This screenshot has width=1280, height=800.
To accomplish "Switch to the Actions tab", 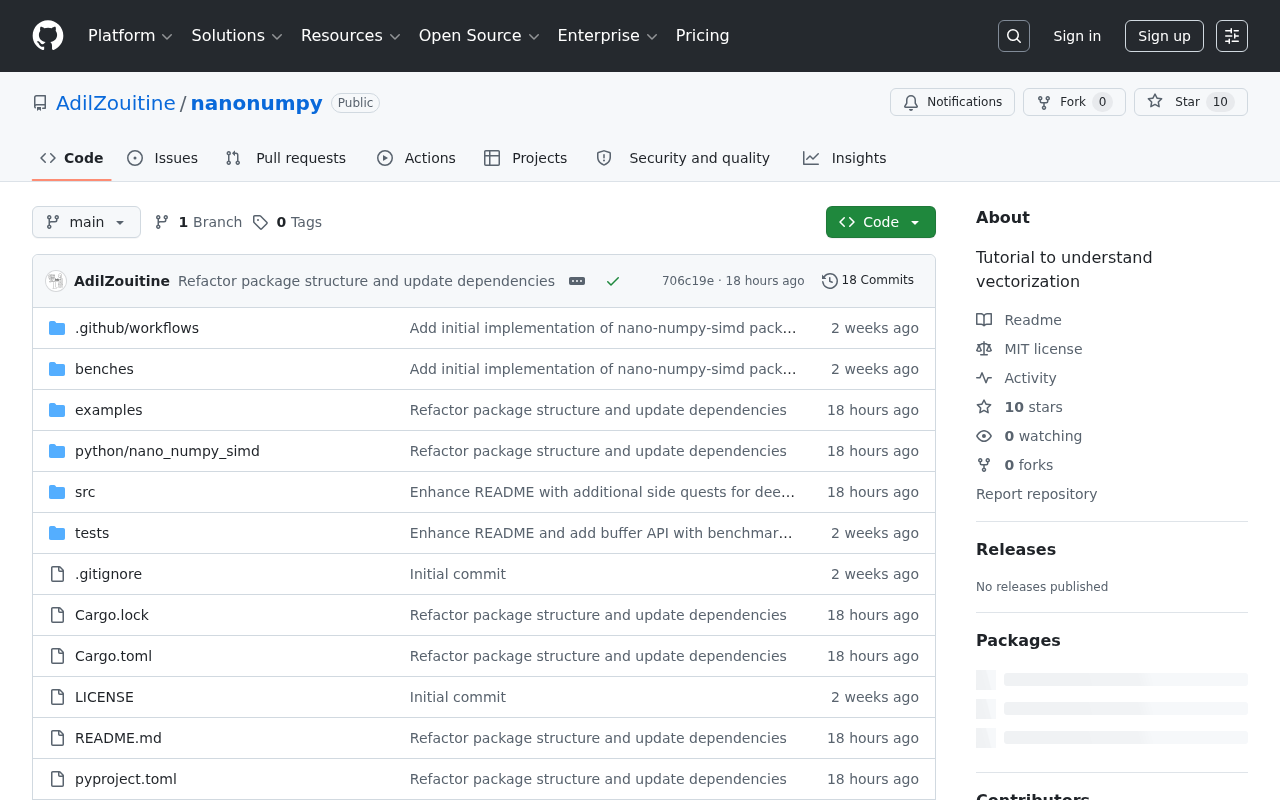I will pyautogui.click(x=416, y=158).
